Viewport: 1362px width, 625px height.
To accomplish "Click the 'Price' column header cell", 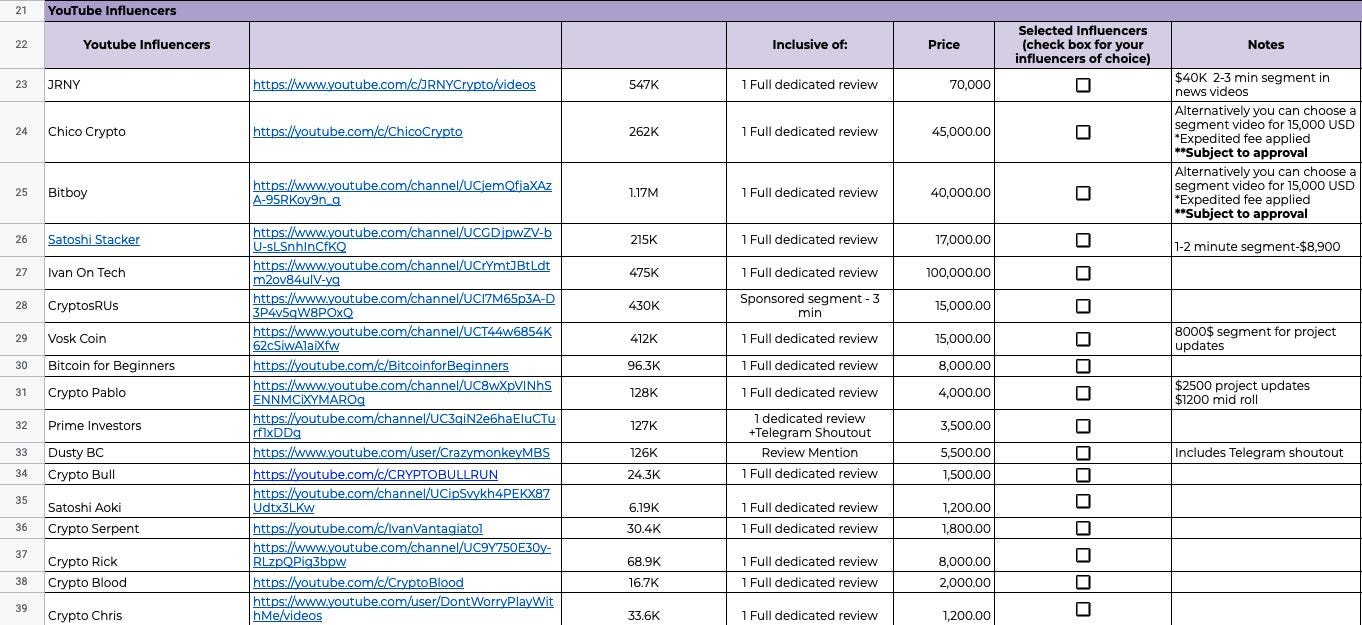I will [x=943, y=45].
